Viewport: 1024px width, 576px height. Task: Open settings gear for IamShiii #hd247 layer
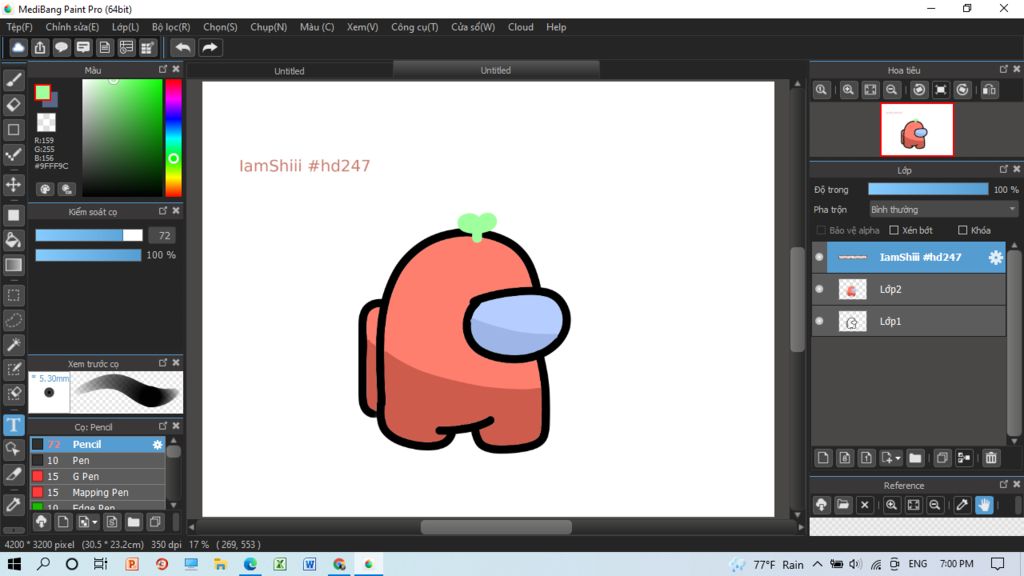[x=995, y=257]
